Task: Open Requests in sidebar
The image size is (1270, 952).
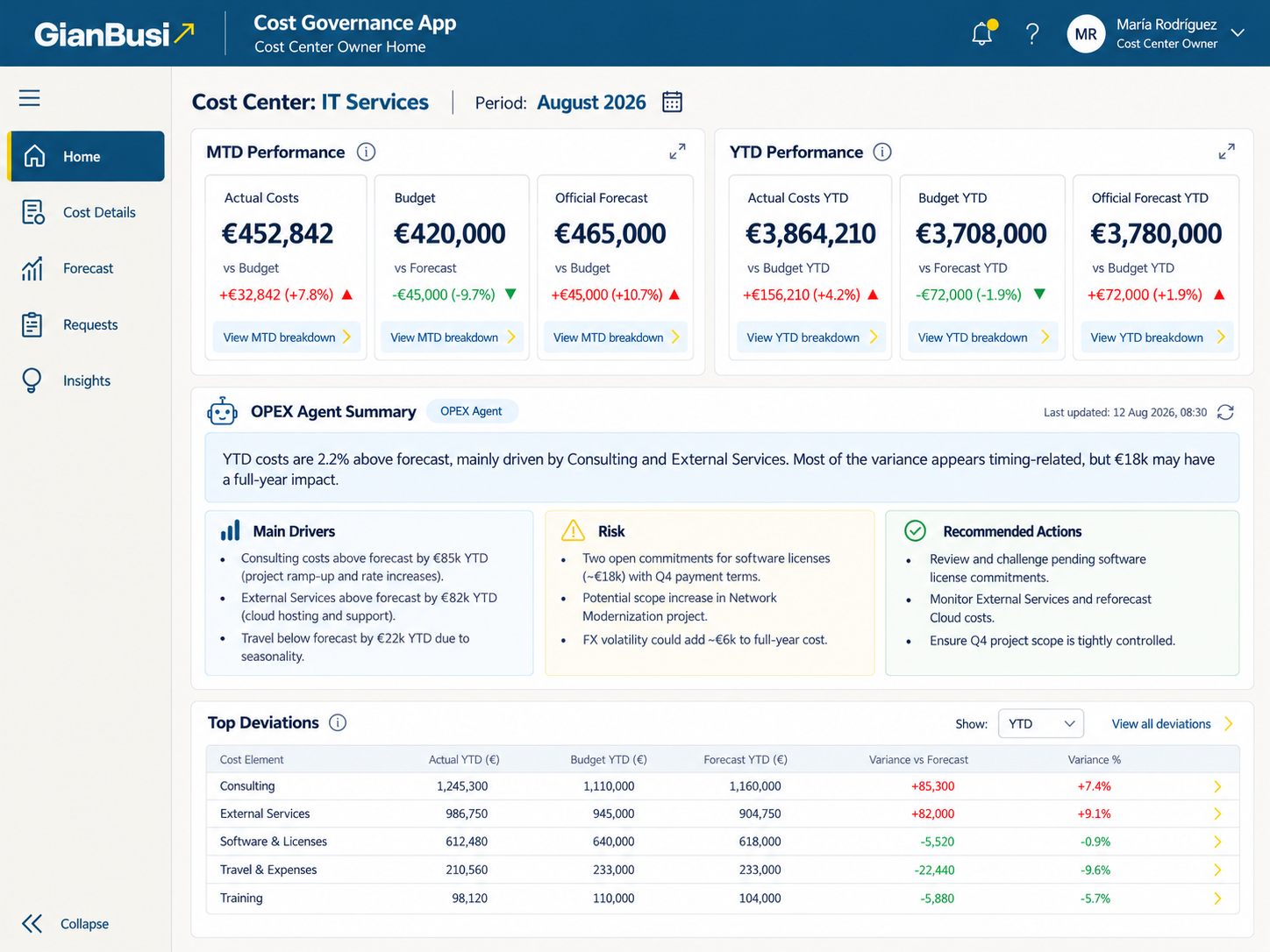Action: click(86, 324)
